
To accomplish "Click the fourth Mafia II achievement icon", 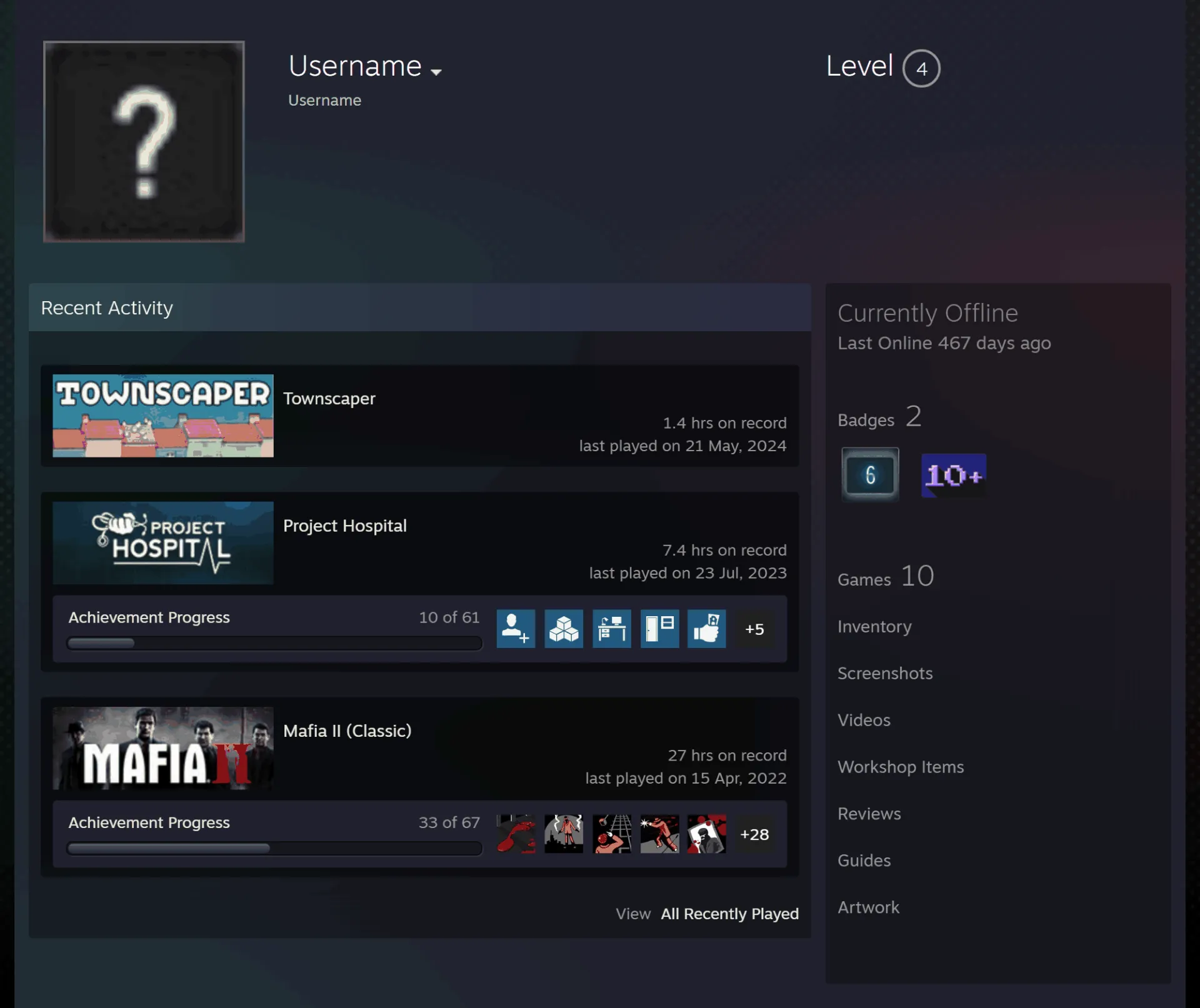I will click(659, 834).
